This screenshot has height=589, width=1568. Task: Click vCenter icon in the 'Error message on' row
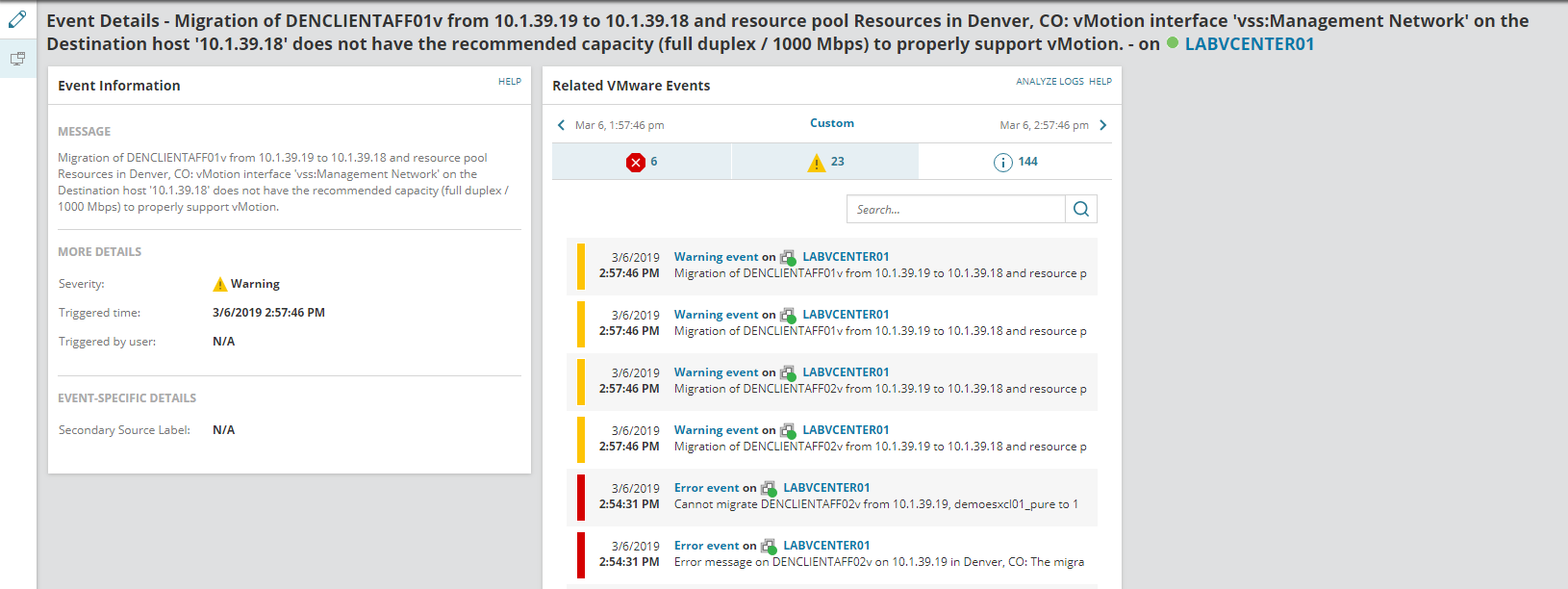769,547
